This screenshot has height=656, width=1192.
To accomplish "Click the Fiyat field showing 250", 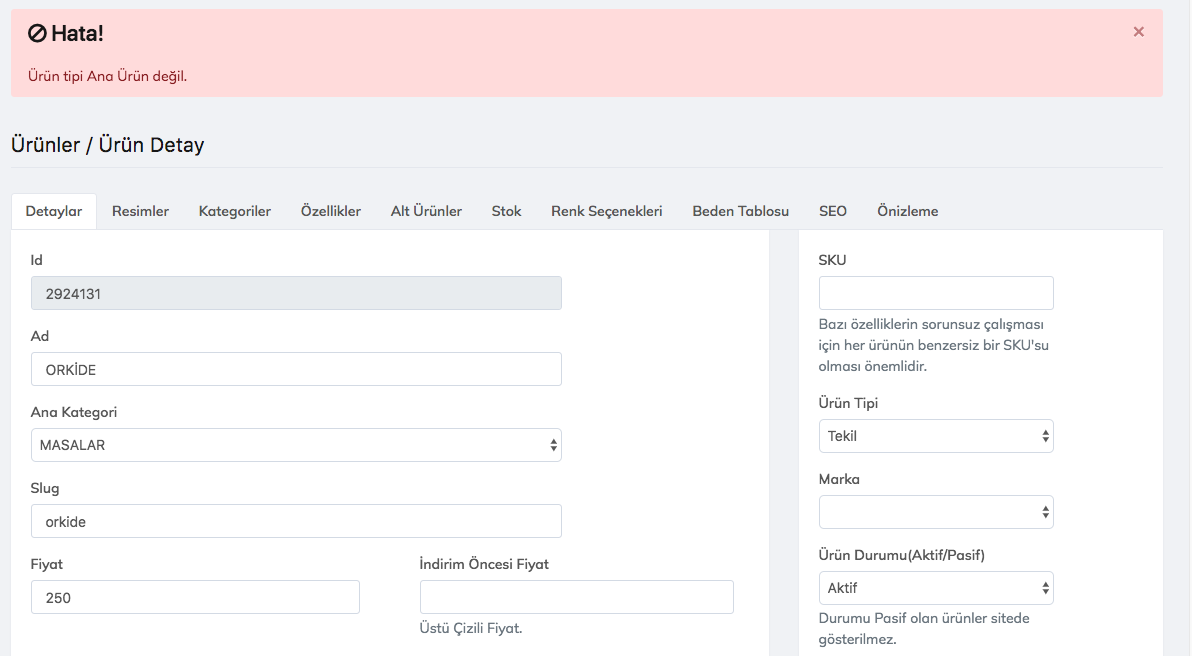I will coord(195,597).
